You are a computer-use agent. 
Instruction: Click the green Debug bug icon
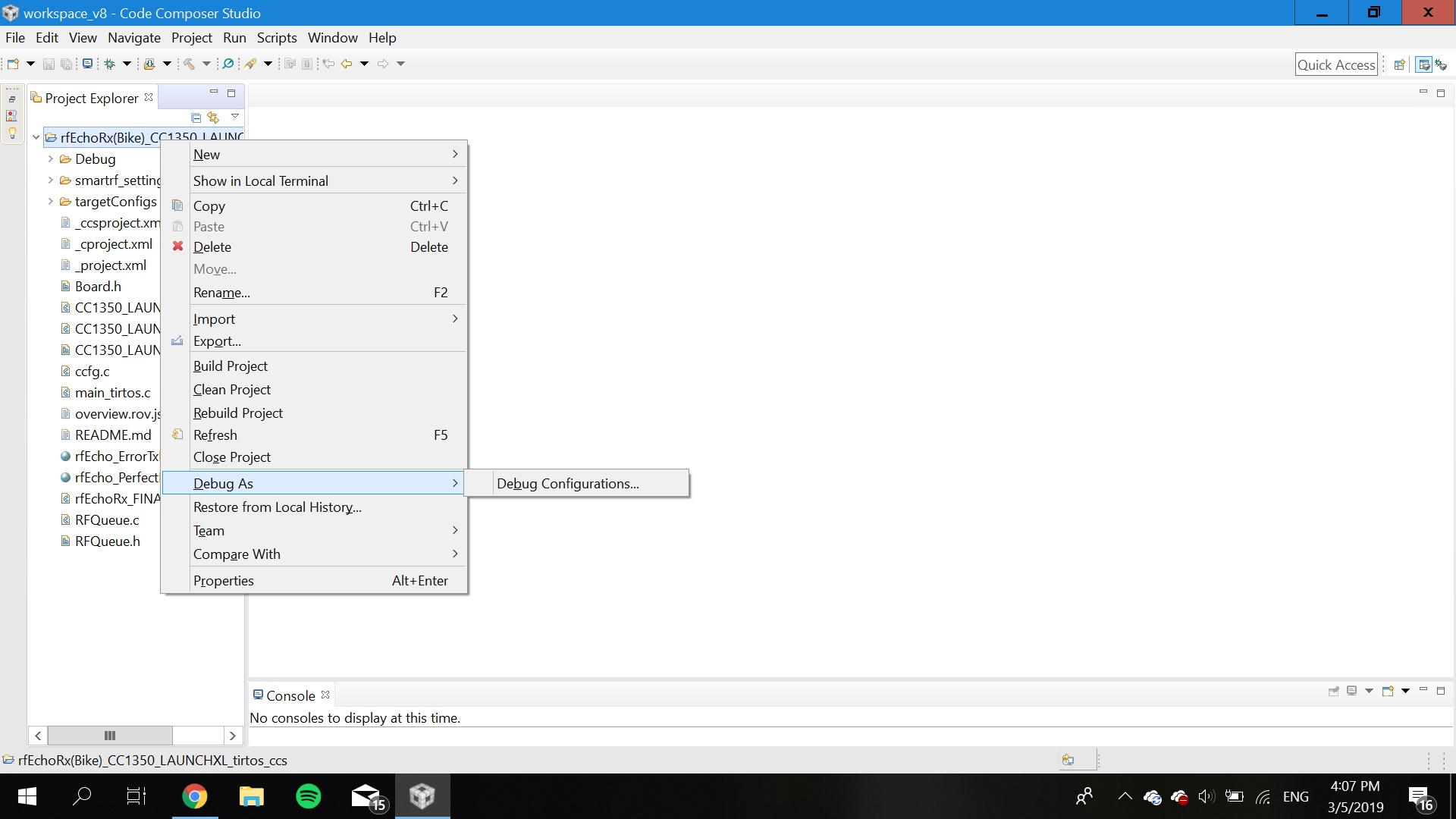click(109, 64)
